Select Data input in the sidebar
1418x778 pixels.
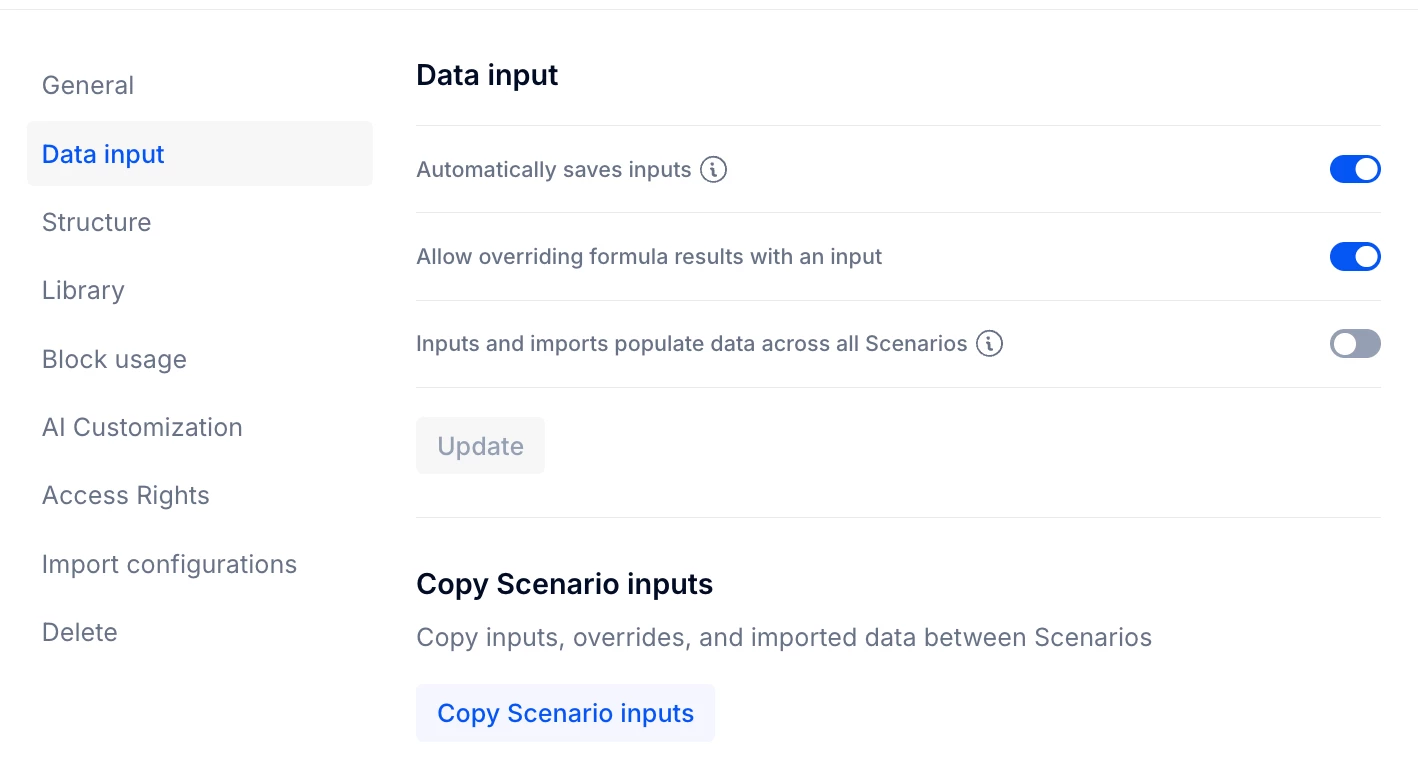tap(103, 154)
